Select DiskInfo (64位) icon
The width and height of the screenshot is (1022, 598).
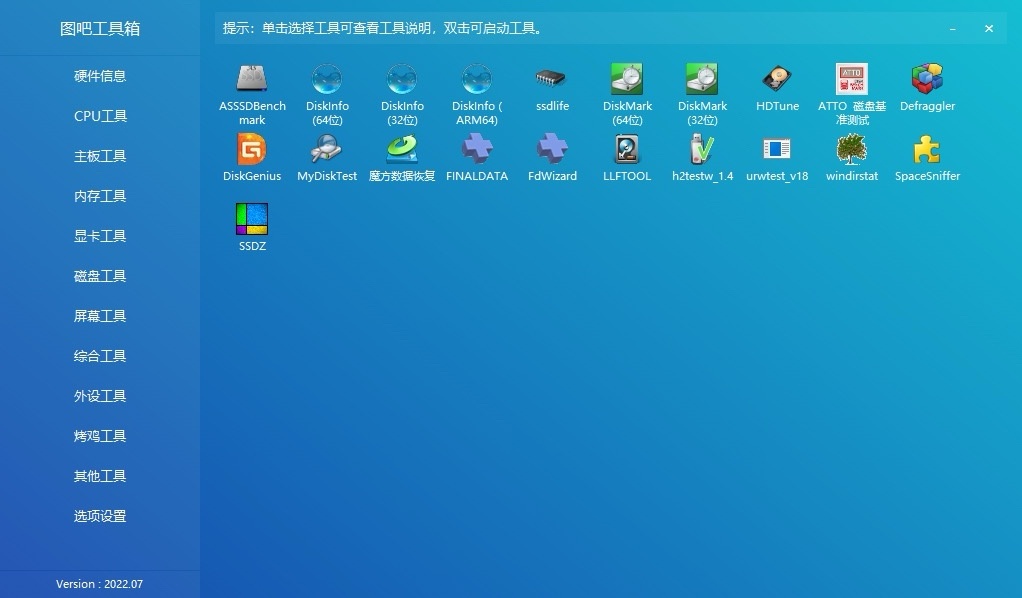point(327,79)
